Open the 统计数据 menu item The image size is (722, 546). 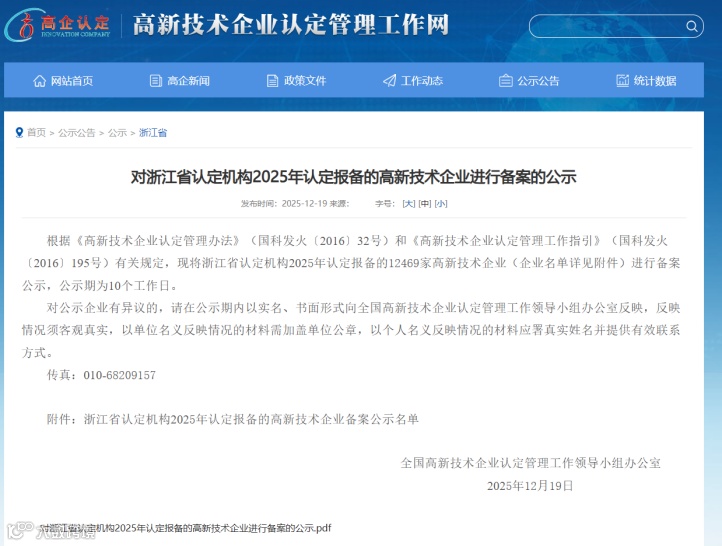[x=646, y=81]
